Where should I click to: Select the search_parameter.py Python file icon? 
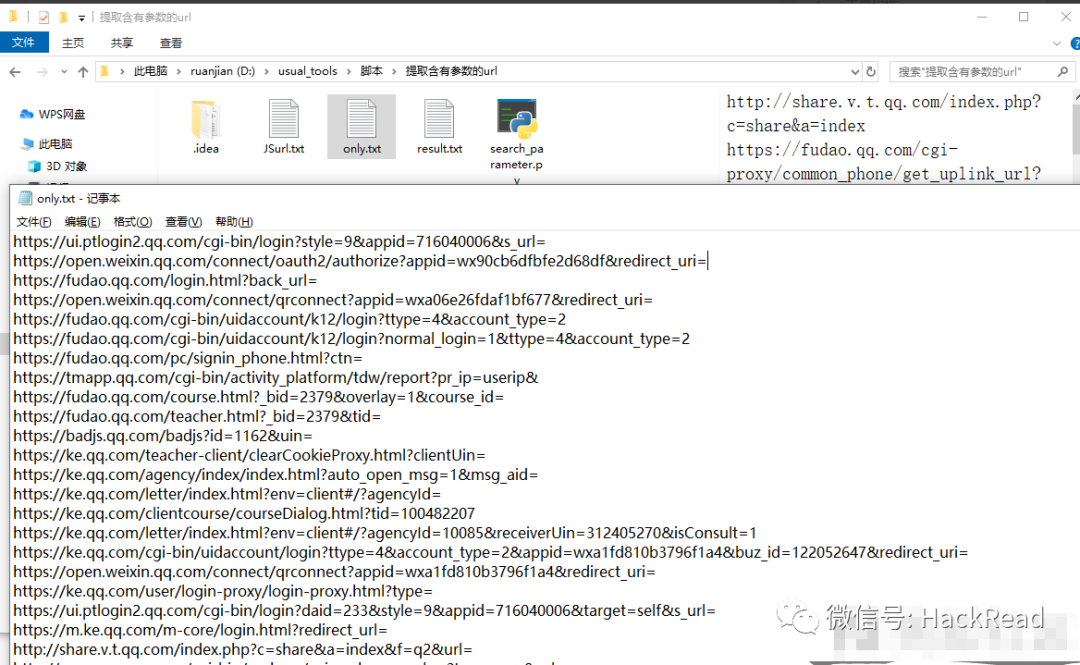coord(517,119)
